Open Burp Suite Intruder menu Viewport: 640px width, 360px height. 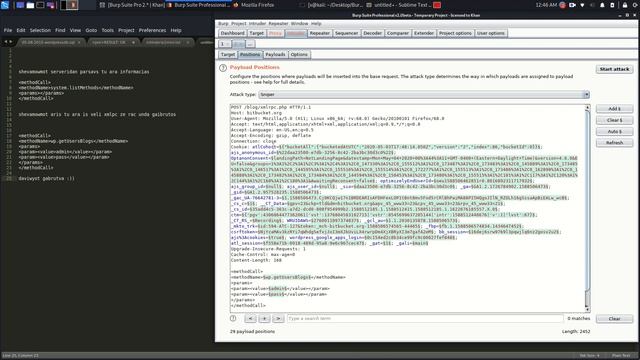pyautogui.click(x=257, y=24)
